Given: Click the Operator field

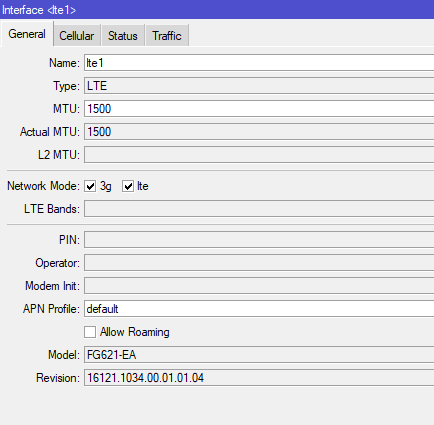Looking at the screenshot, I should point(259,263).
